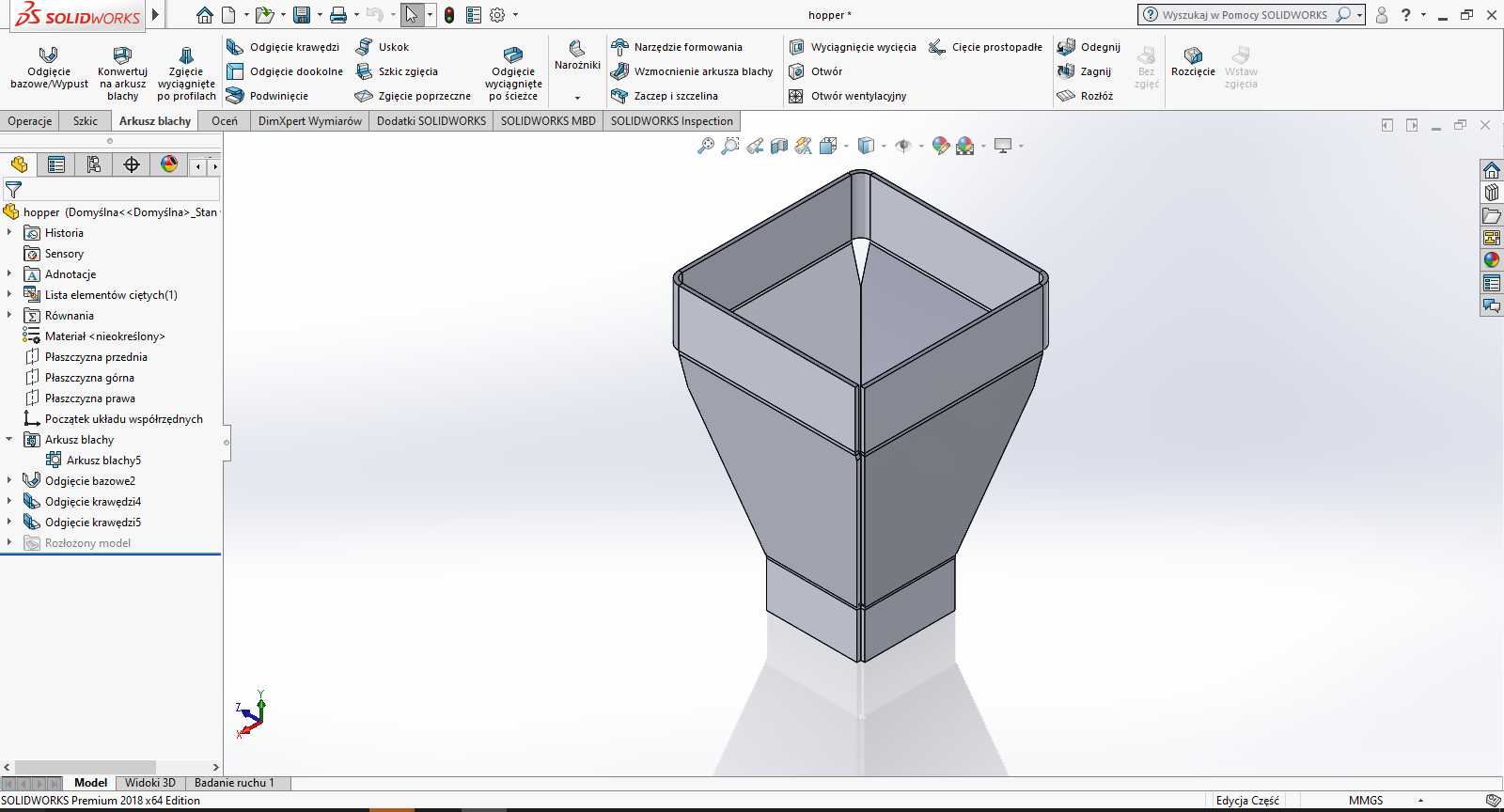Choose the Zaczep i szczelina tool
Image resolution: width=1504 pixels, height=812 pixels.
click(x=665, y=96)
